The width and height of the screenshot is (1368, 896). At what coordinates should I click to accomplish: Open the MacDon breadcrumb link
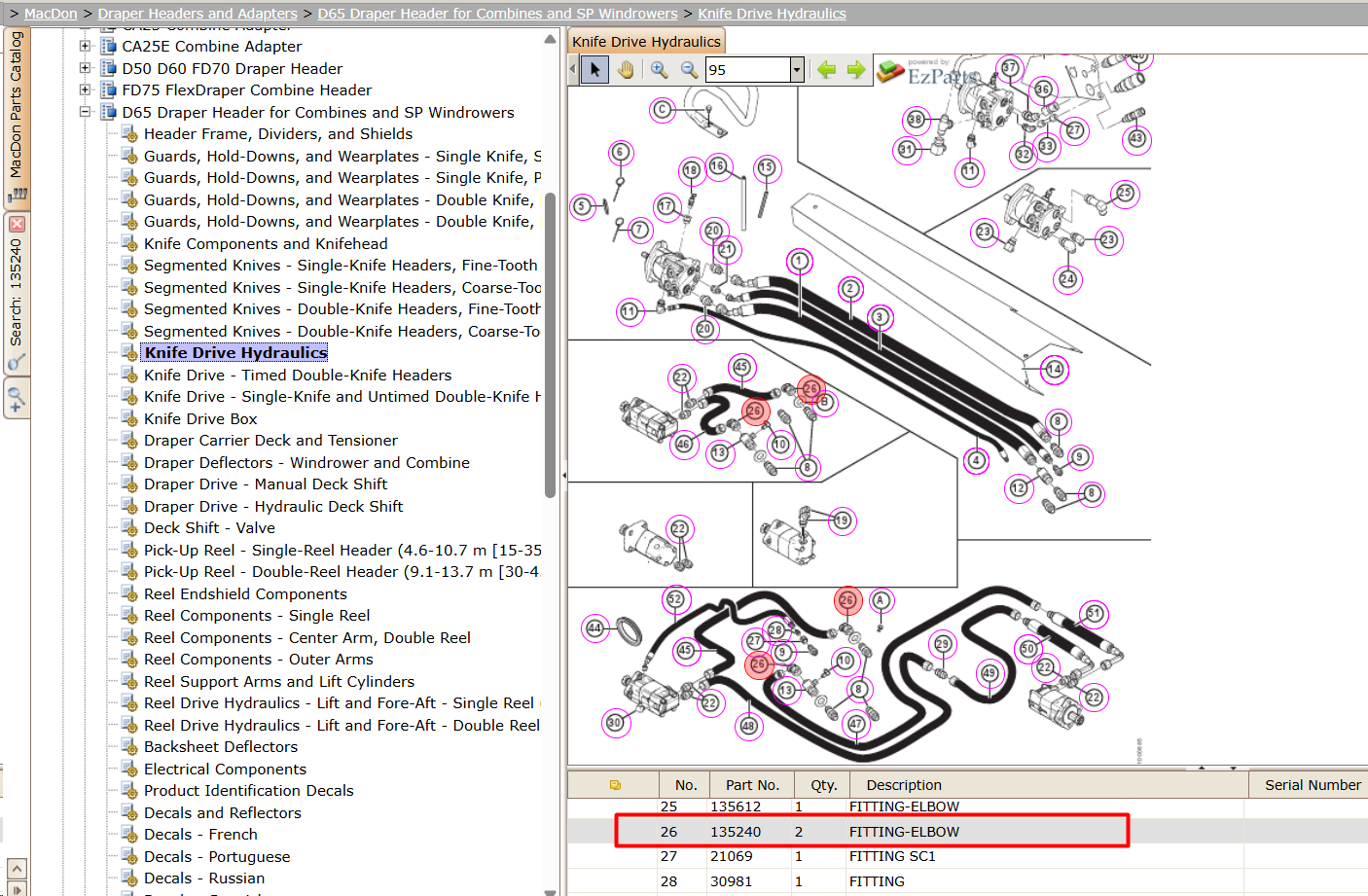pos(51,14)
